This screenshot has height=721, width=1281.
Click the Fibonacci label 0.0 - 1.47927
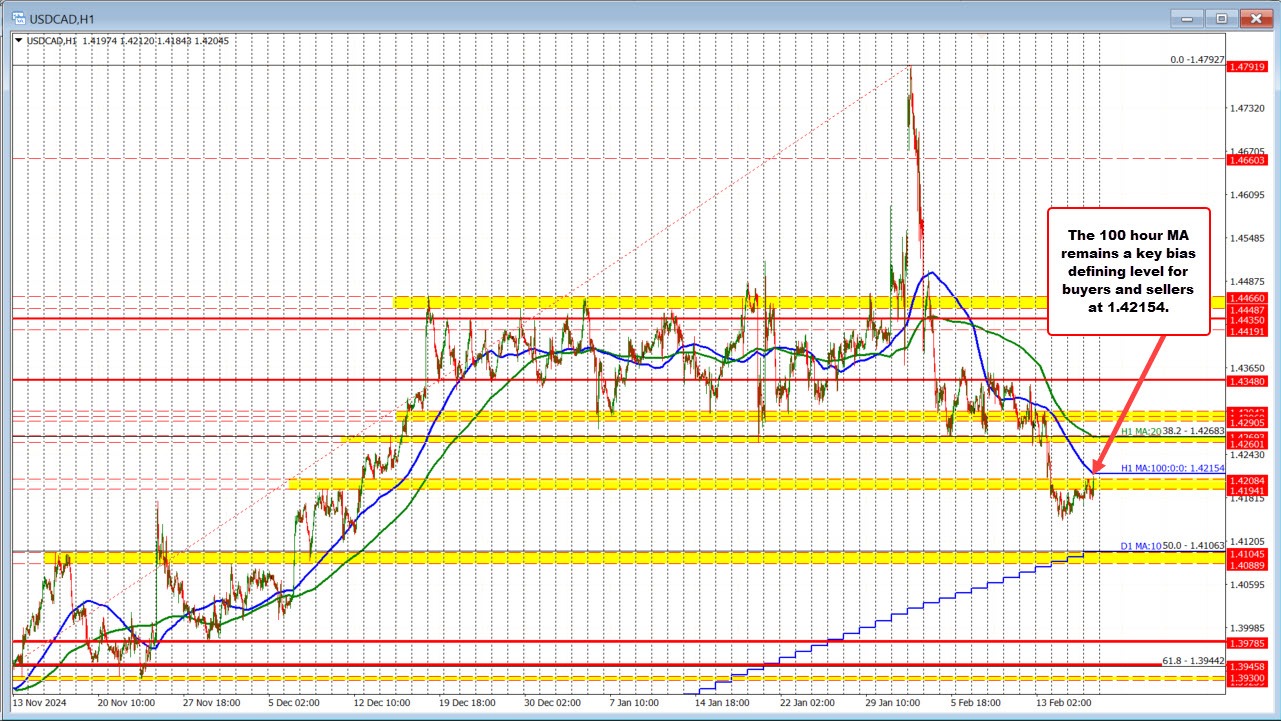coord(1198,60)
